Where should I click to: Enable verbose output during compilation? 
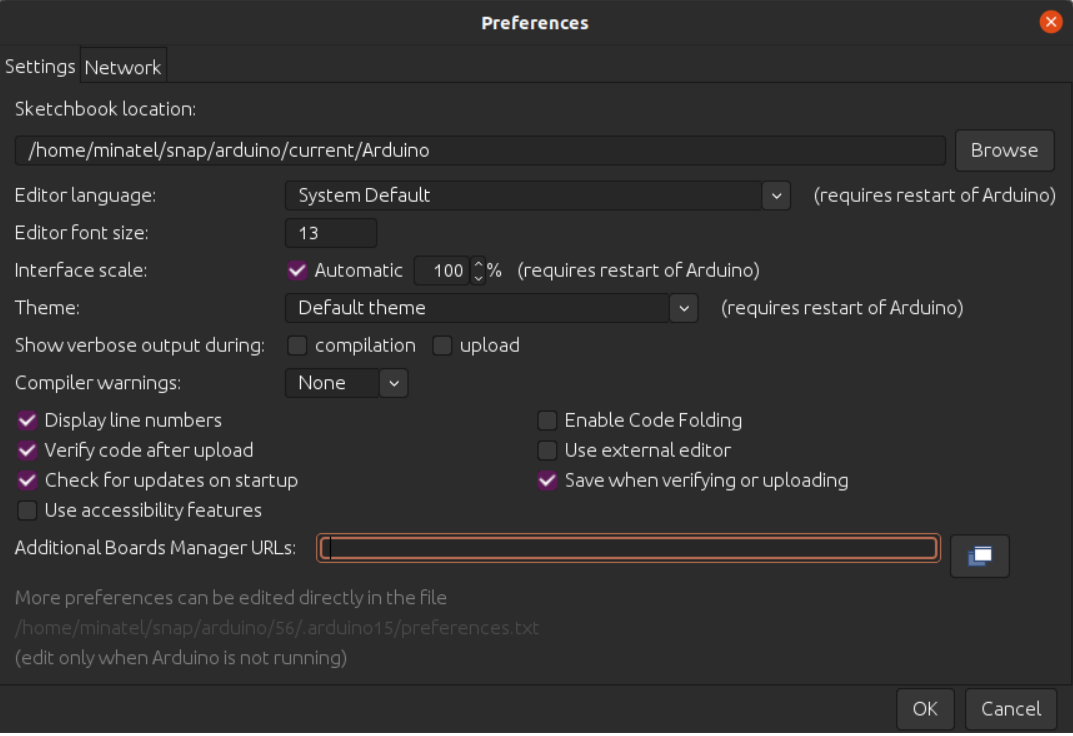point(297,346)
